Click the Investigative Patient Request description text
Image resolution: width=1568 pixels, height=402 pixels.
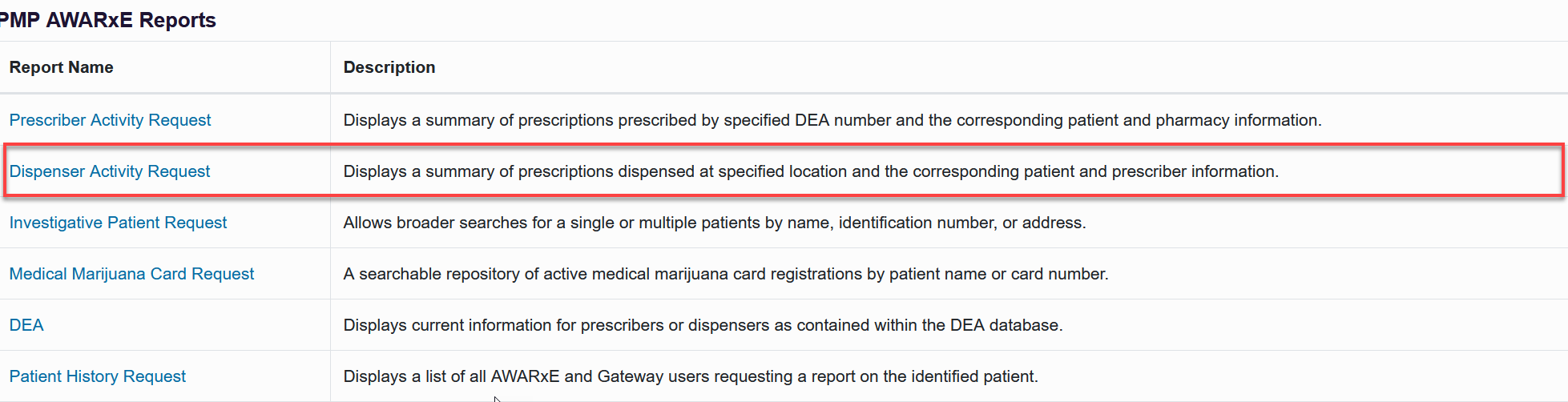[x=714, y=223]
